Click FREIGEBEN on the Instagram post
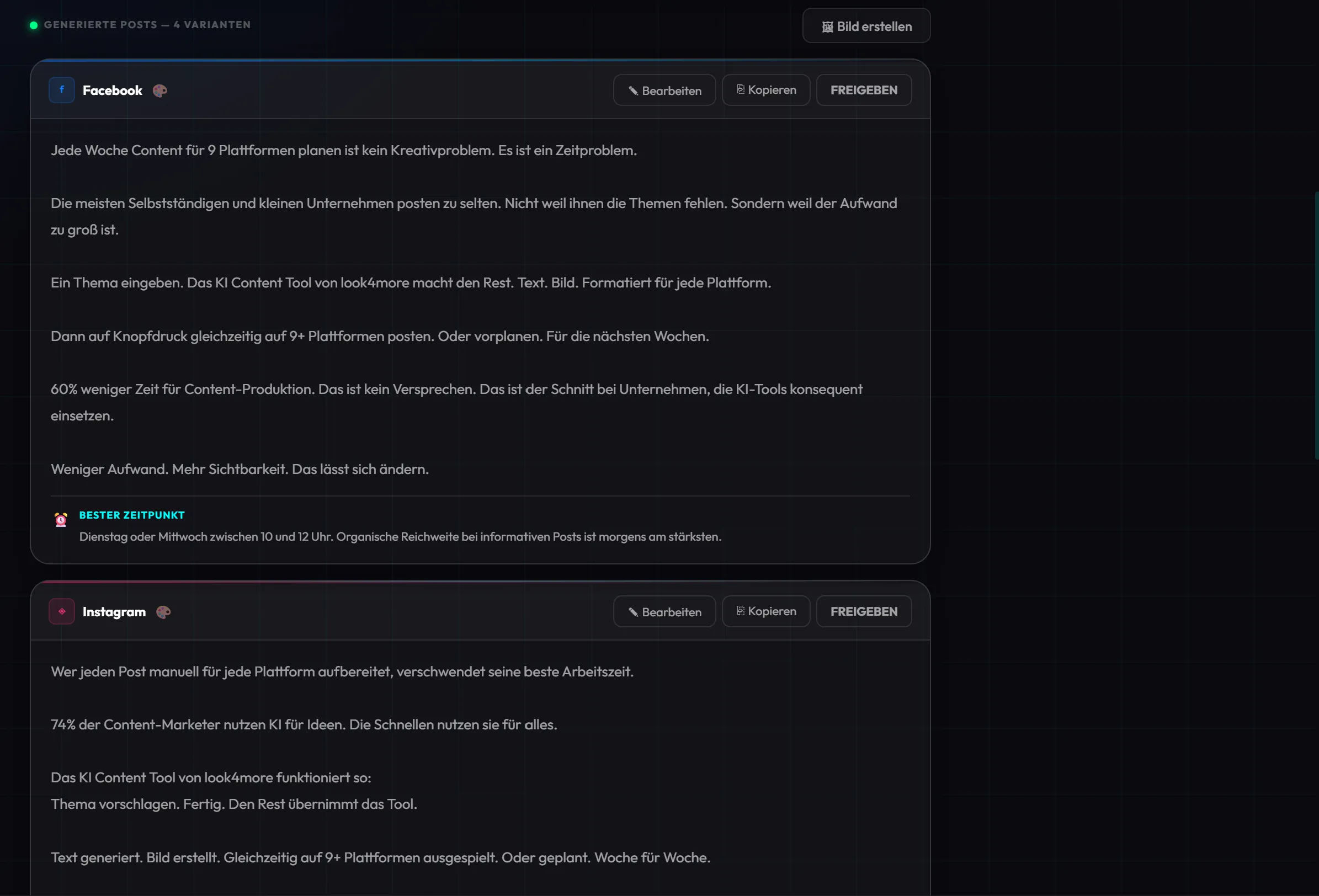 coord(864,611)
